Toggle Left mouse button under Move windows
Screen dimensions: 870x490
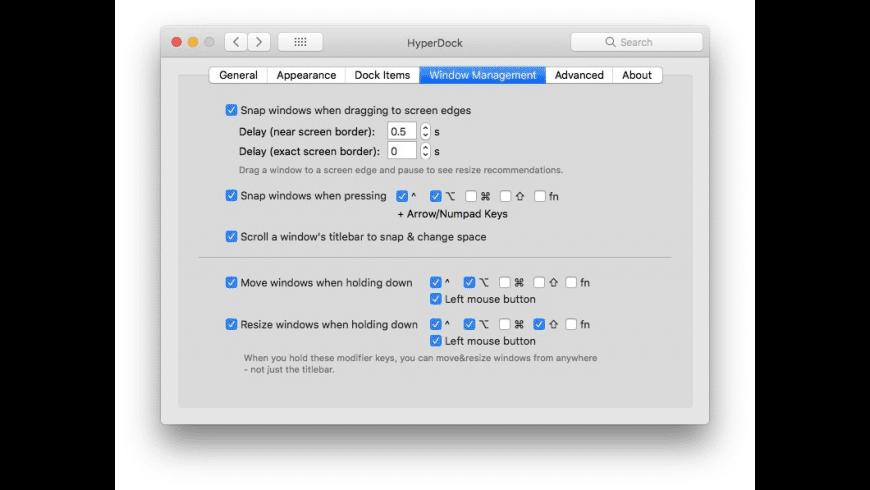pyautogui.click(x=436, y=299)
